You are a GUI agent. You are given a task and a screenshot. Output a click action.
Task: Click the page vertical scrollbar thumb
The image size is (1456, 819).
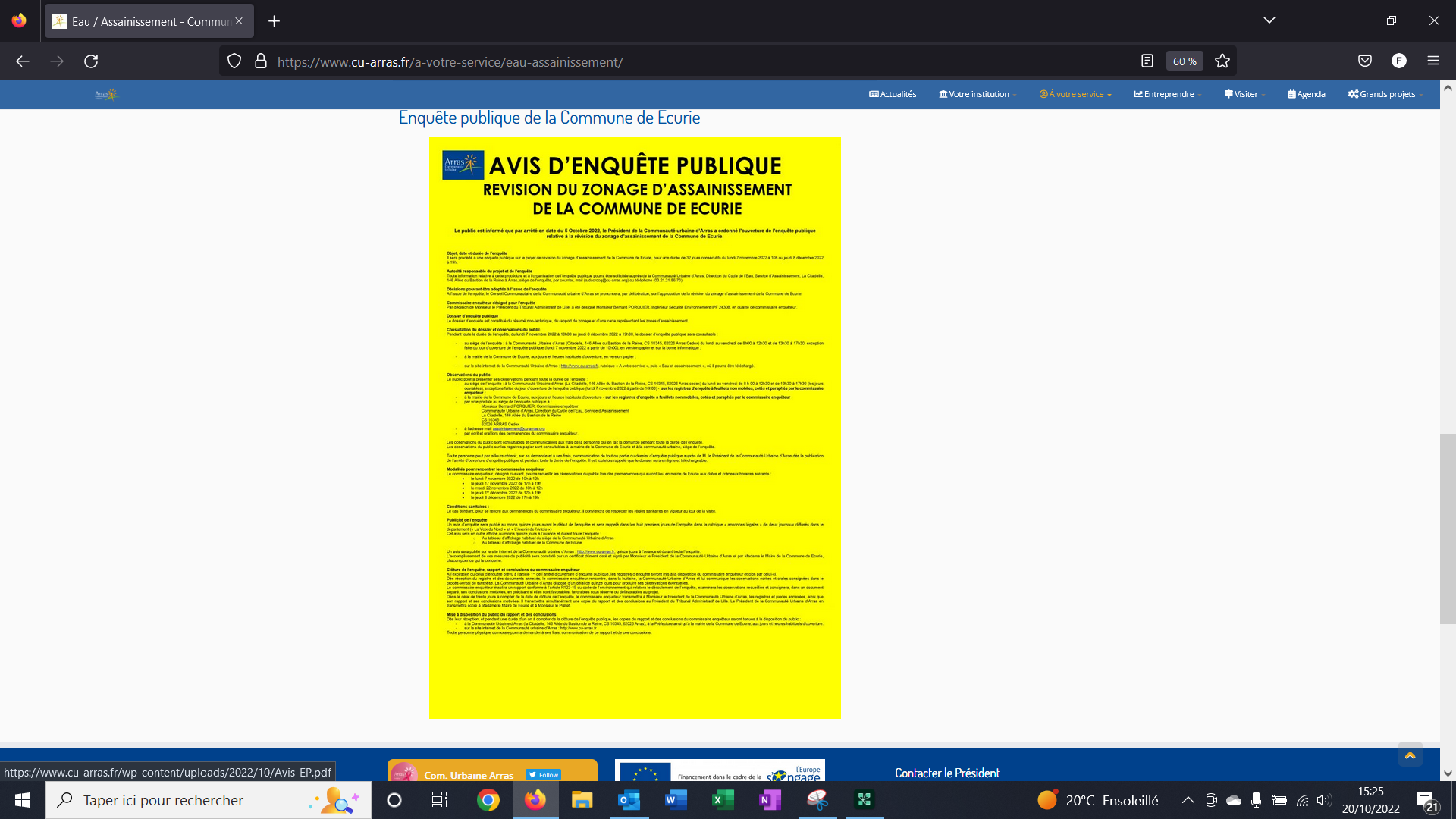[1448, 529]
